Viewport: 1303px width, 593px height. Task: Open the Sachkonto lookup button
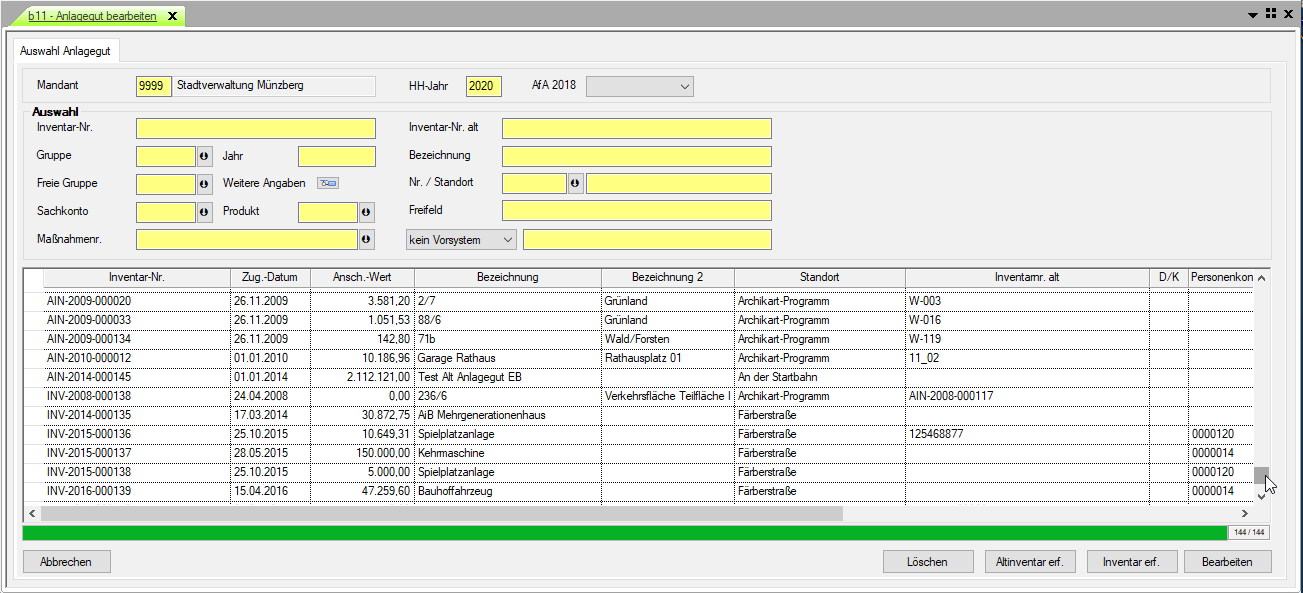[x=205, y=212]
